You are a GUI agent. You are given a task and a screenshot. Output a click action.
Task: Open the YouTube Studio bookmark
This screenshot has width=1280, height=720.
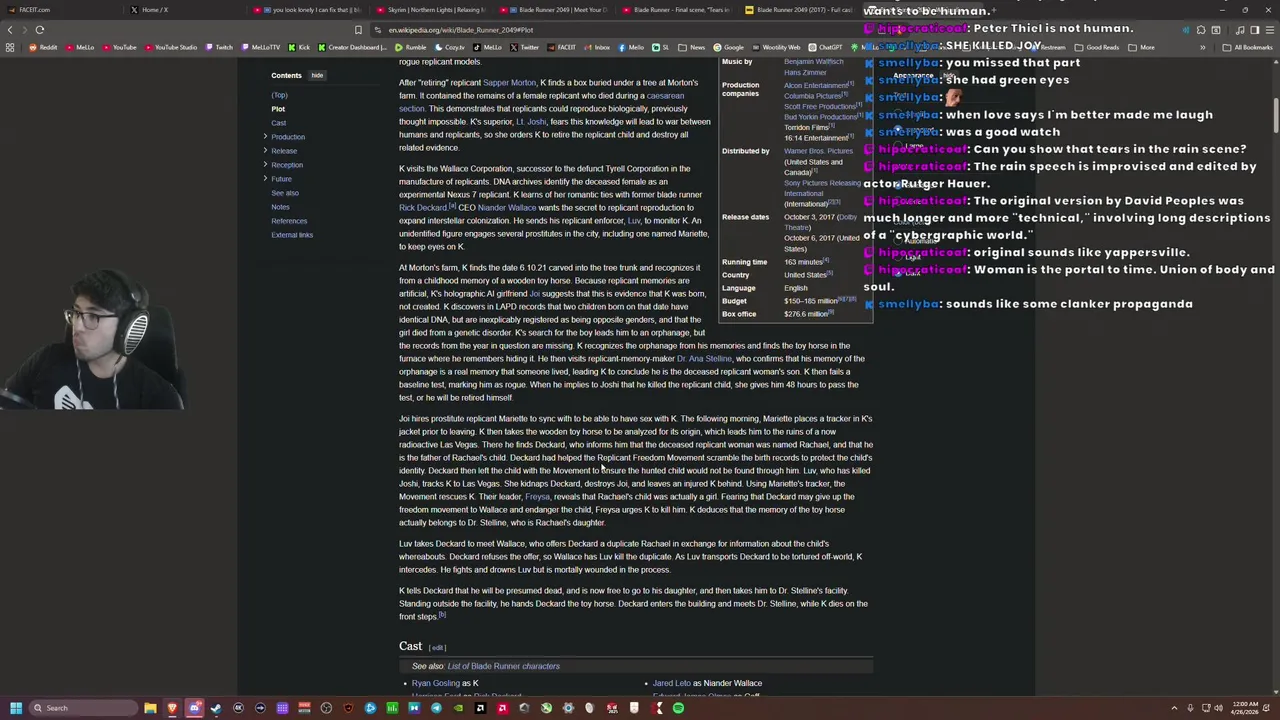click(x=169, y=47)
